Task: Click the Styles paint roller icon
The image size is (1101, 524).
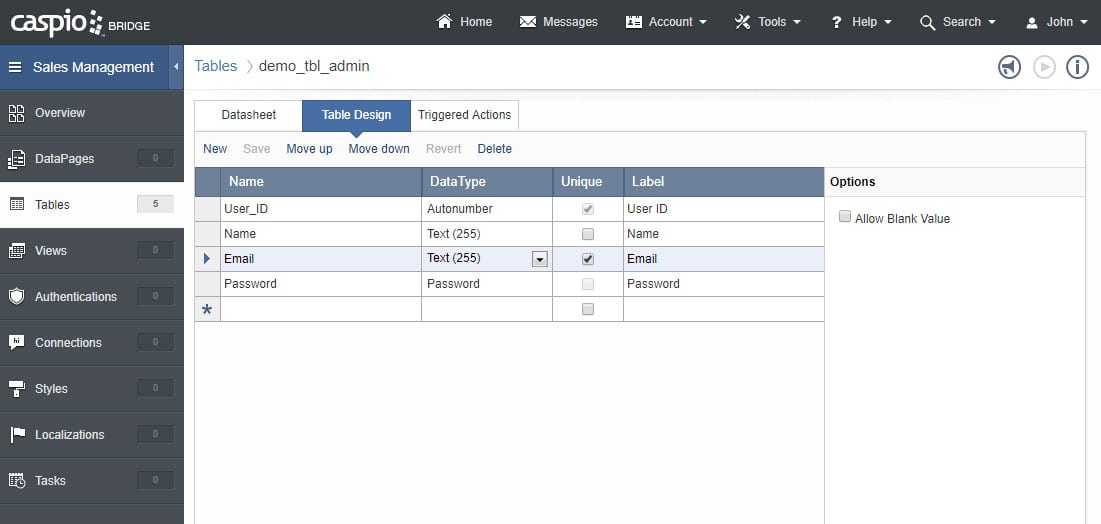Action: coord(16,388)
